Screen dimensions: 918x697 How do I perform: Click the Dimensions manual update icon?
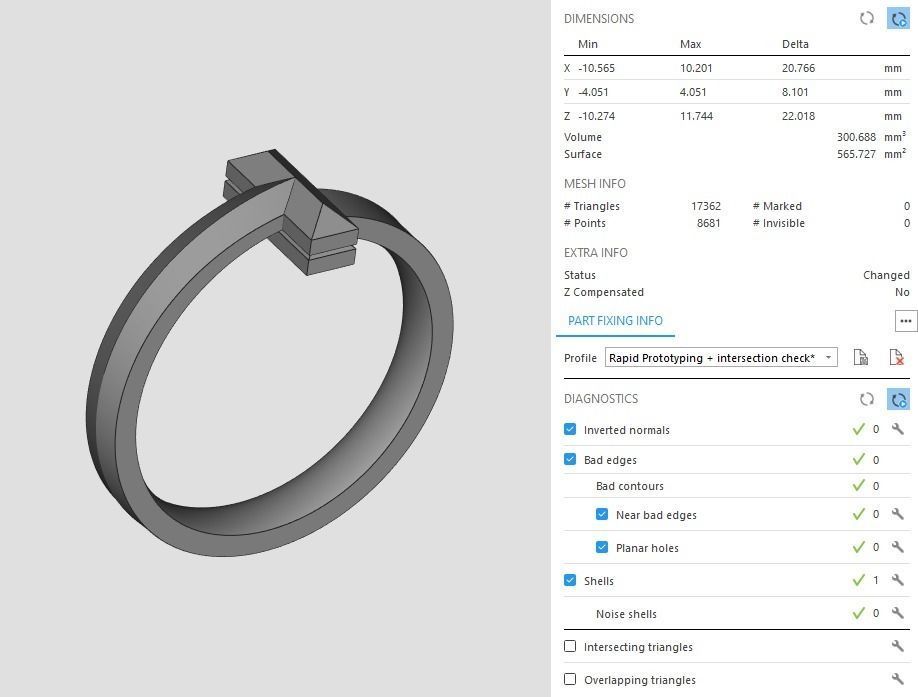point(866,19)
